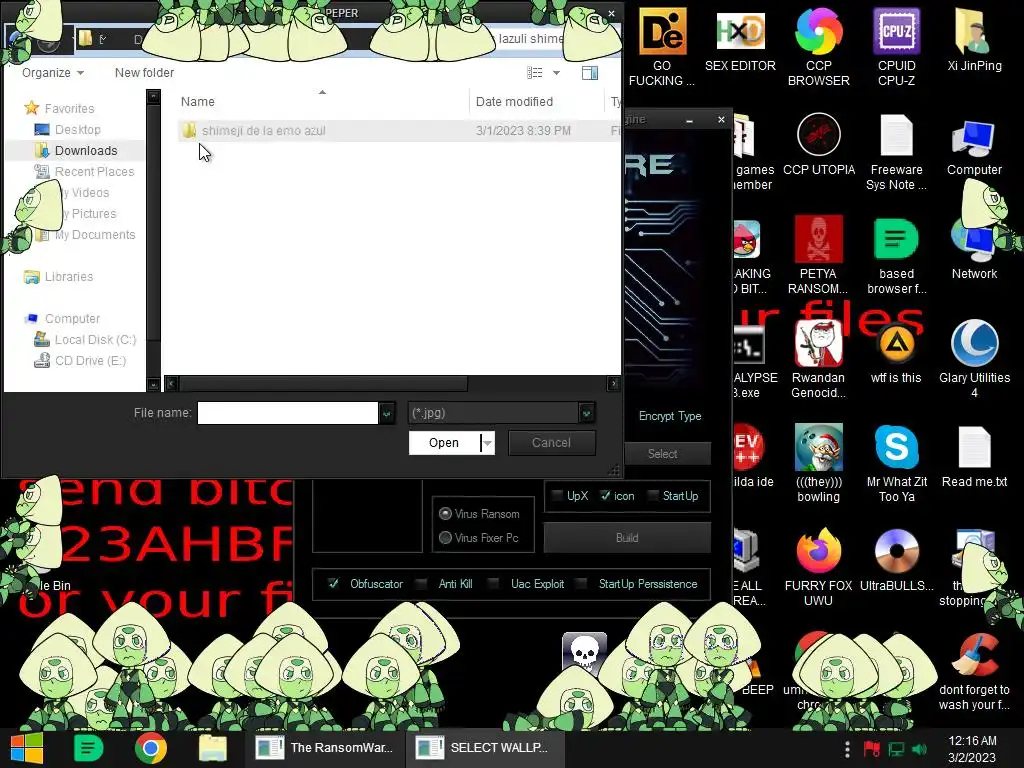Sort by Date modified column header
This screenshot has height=768, width=1024.
click(514, 101)
